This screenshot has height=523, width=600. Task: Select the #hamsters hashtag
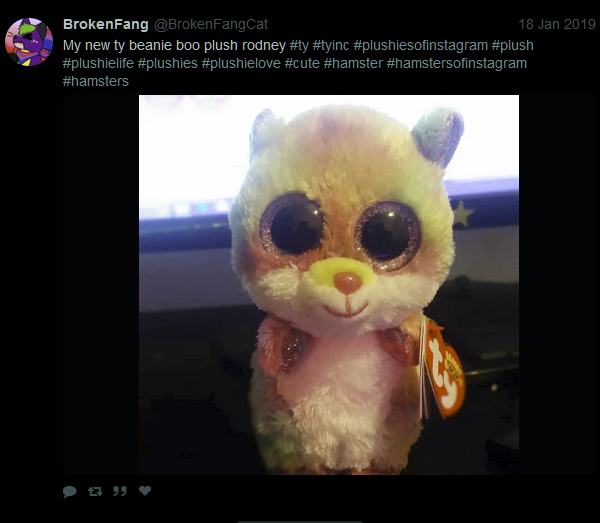point(96,81)
